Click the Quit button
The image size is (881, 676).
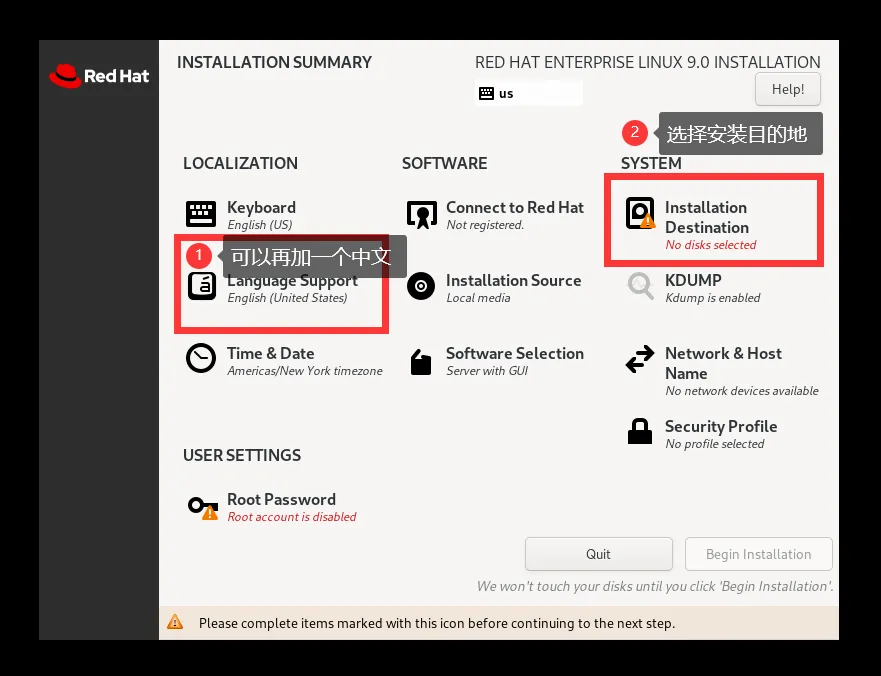[598, 554]
